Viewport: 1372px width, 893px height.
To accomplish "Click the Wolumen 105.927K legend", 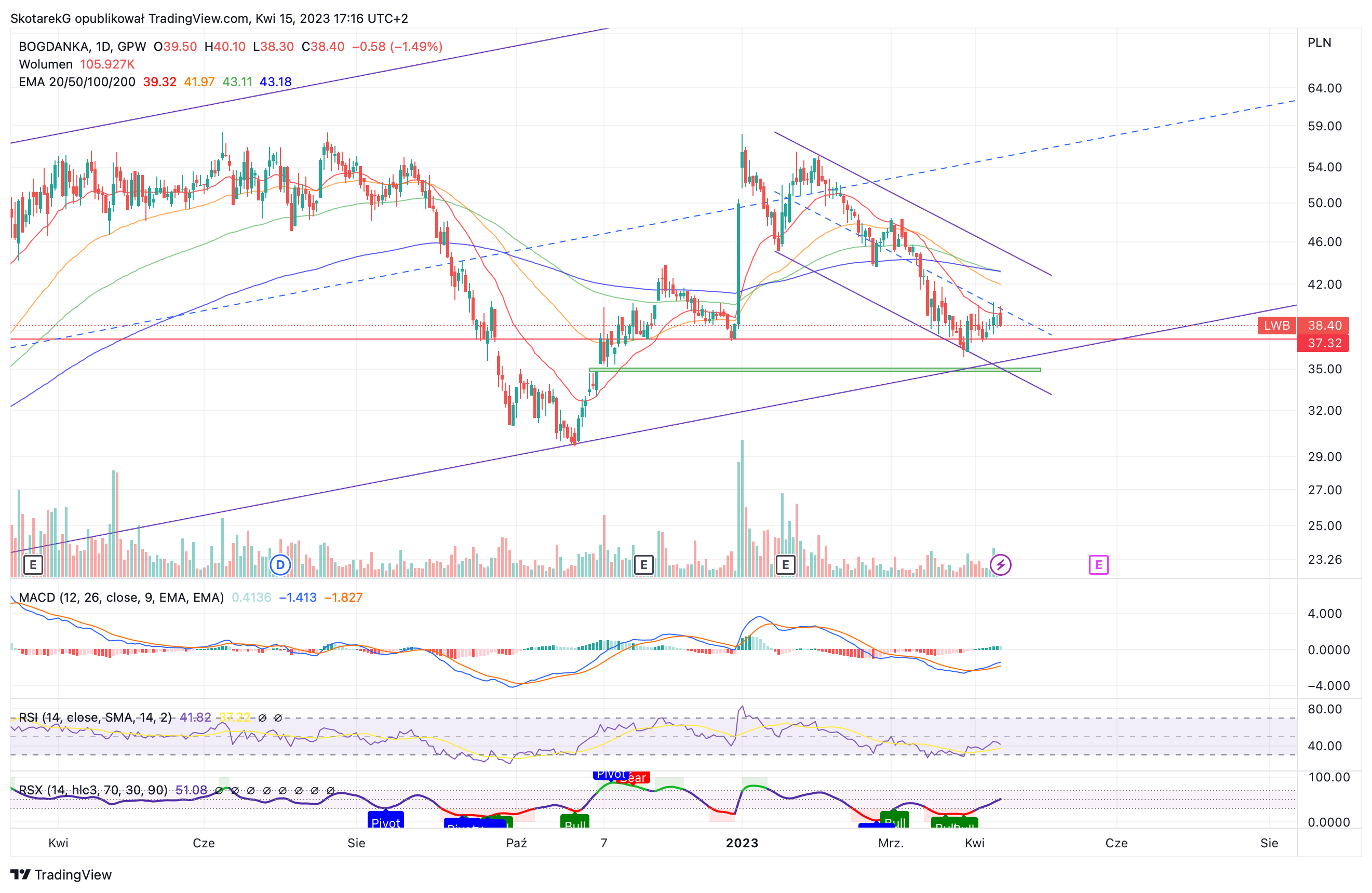I will (x=77, y=64).
